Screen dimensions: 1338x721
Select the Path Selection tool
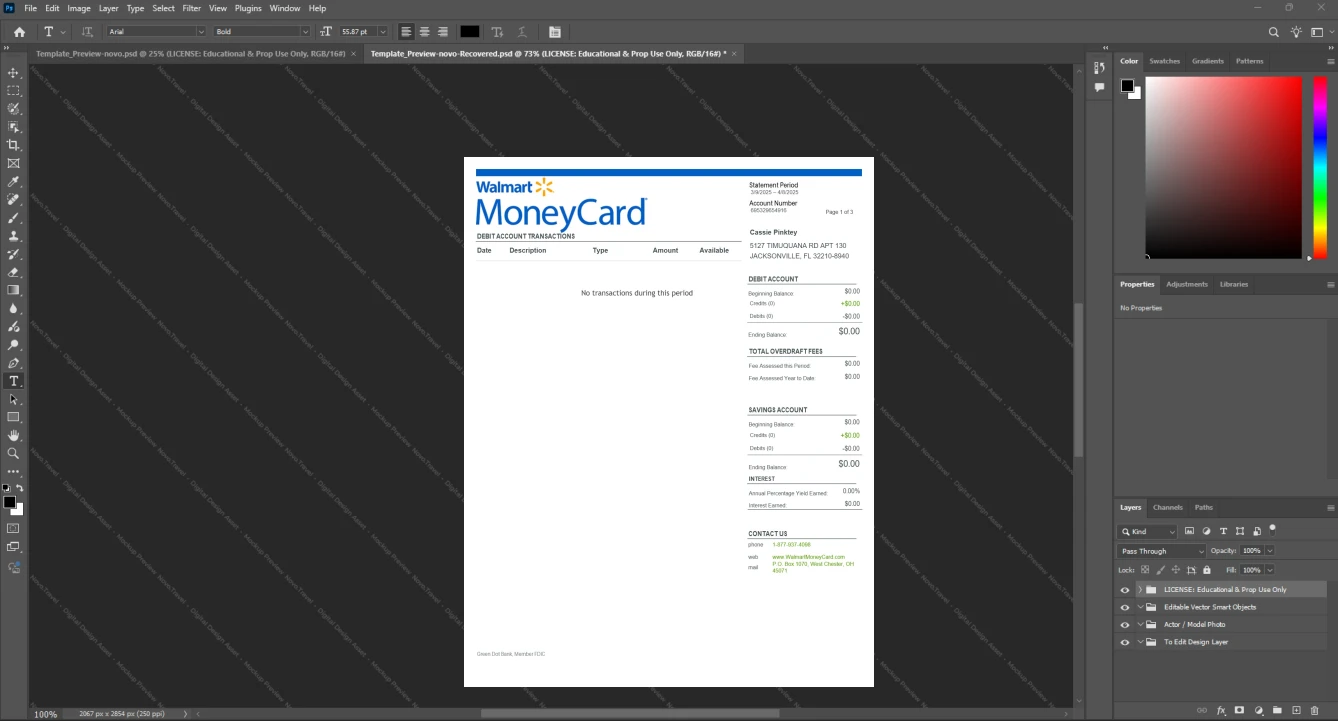point(13,399)
